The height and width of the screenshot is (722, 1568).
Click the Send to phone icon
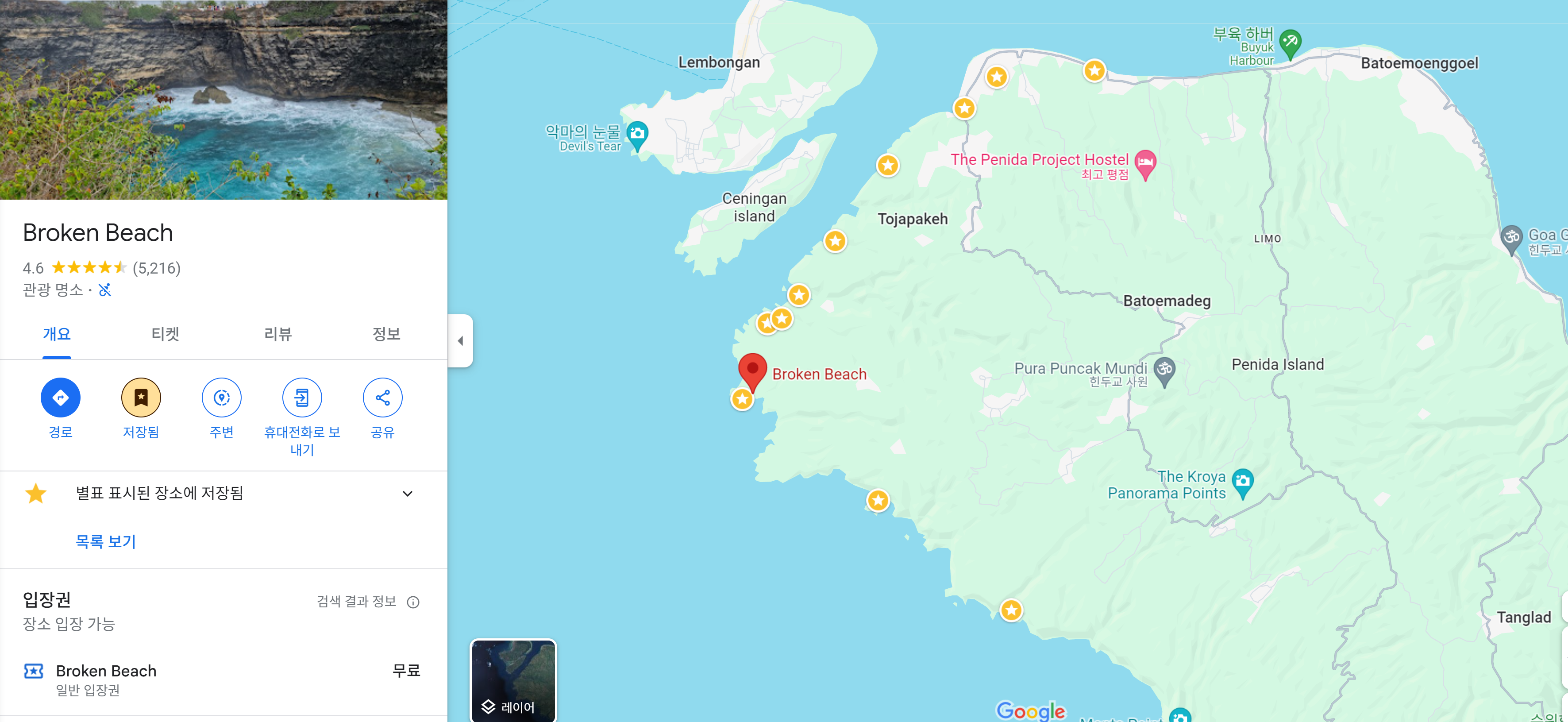click(302, 398)
